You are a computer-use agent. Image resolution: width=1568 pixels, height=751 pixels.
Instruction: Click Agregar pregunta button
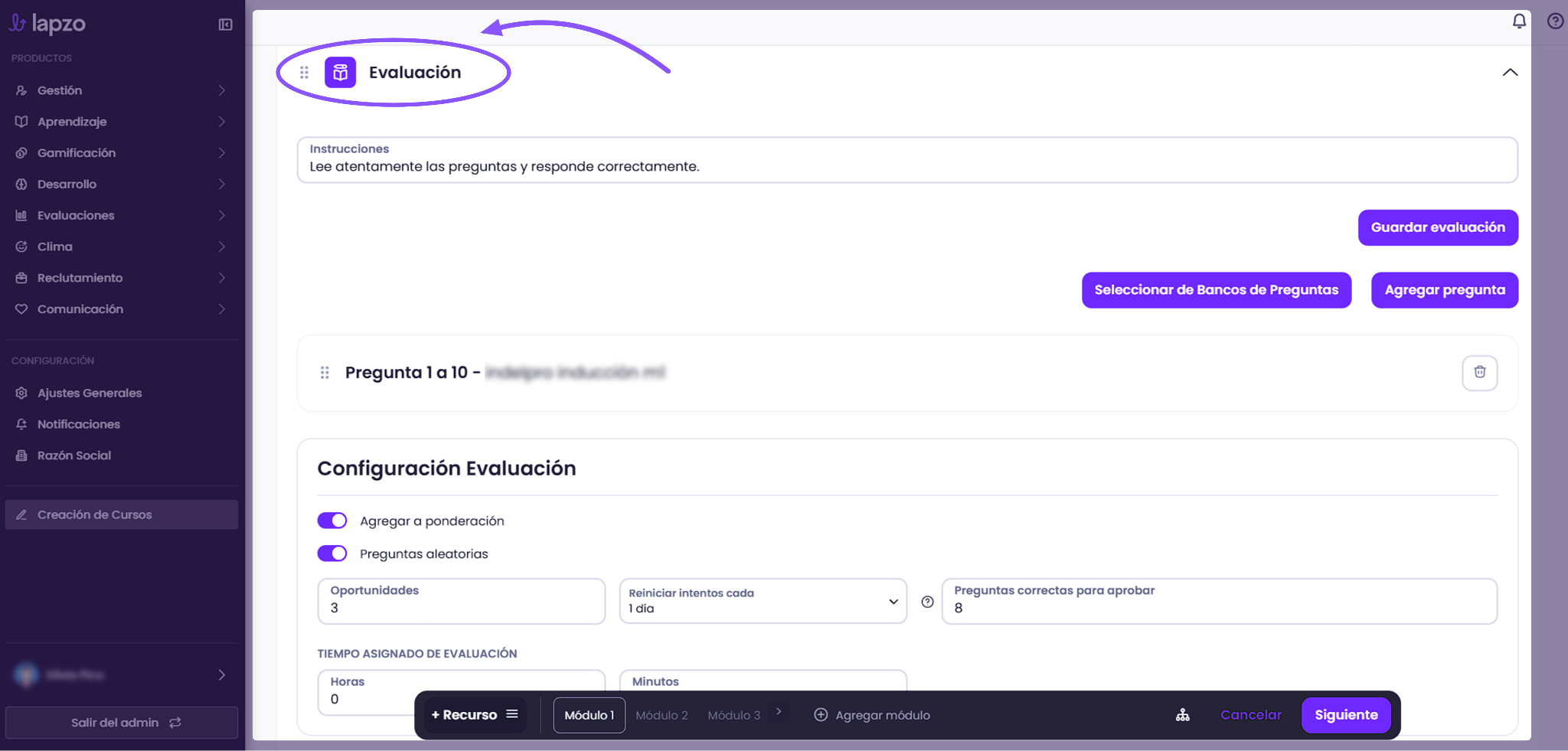(x=1445, y=290)
